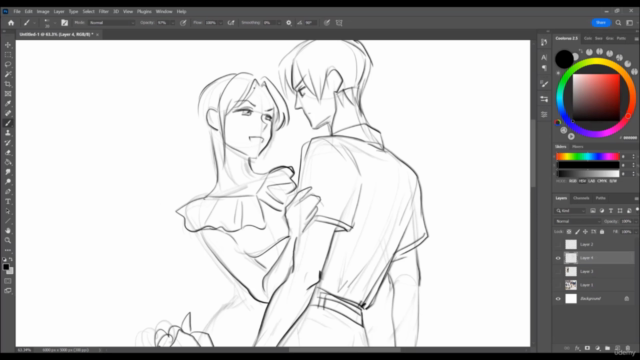Toggle lock all layer icon
The height and width of the screenshot is (360, 640).
(x=602, y=232)
